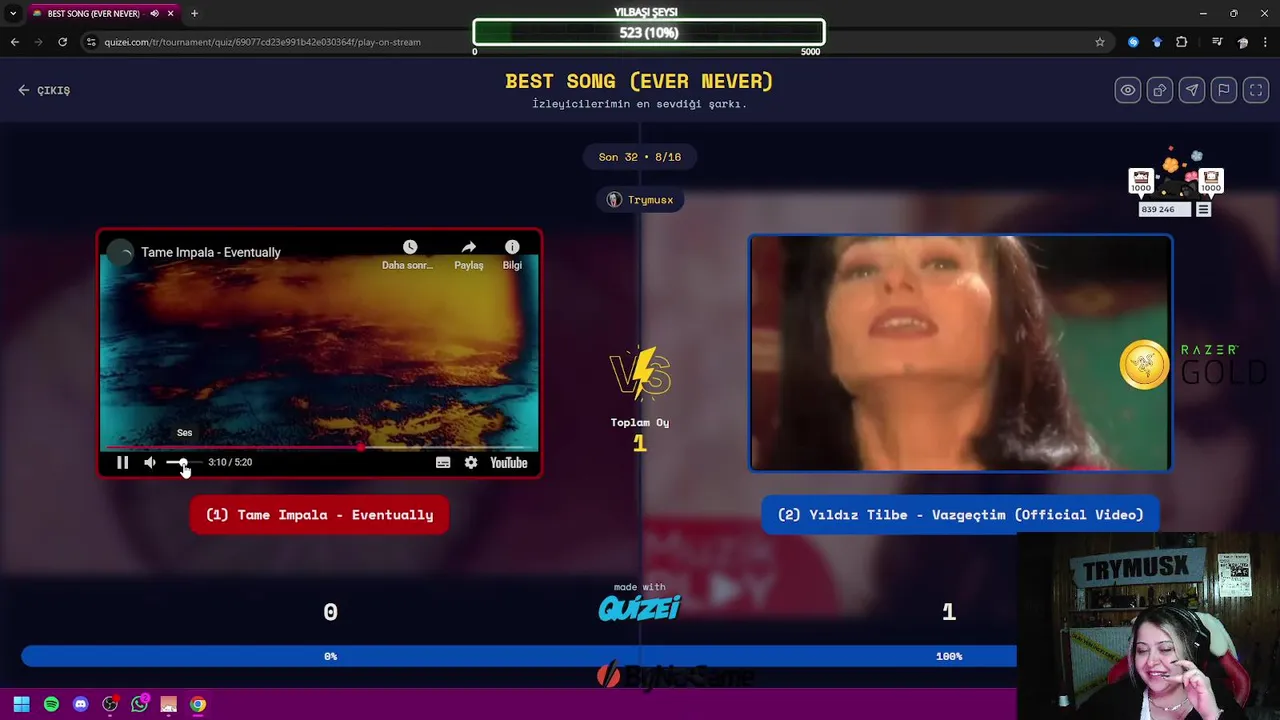Mute the tab via its speaker icon

click(154, 14)
